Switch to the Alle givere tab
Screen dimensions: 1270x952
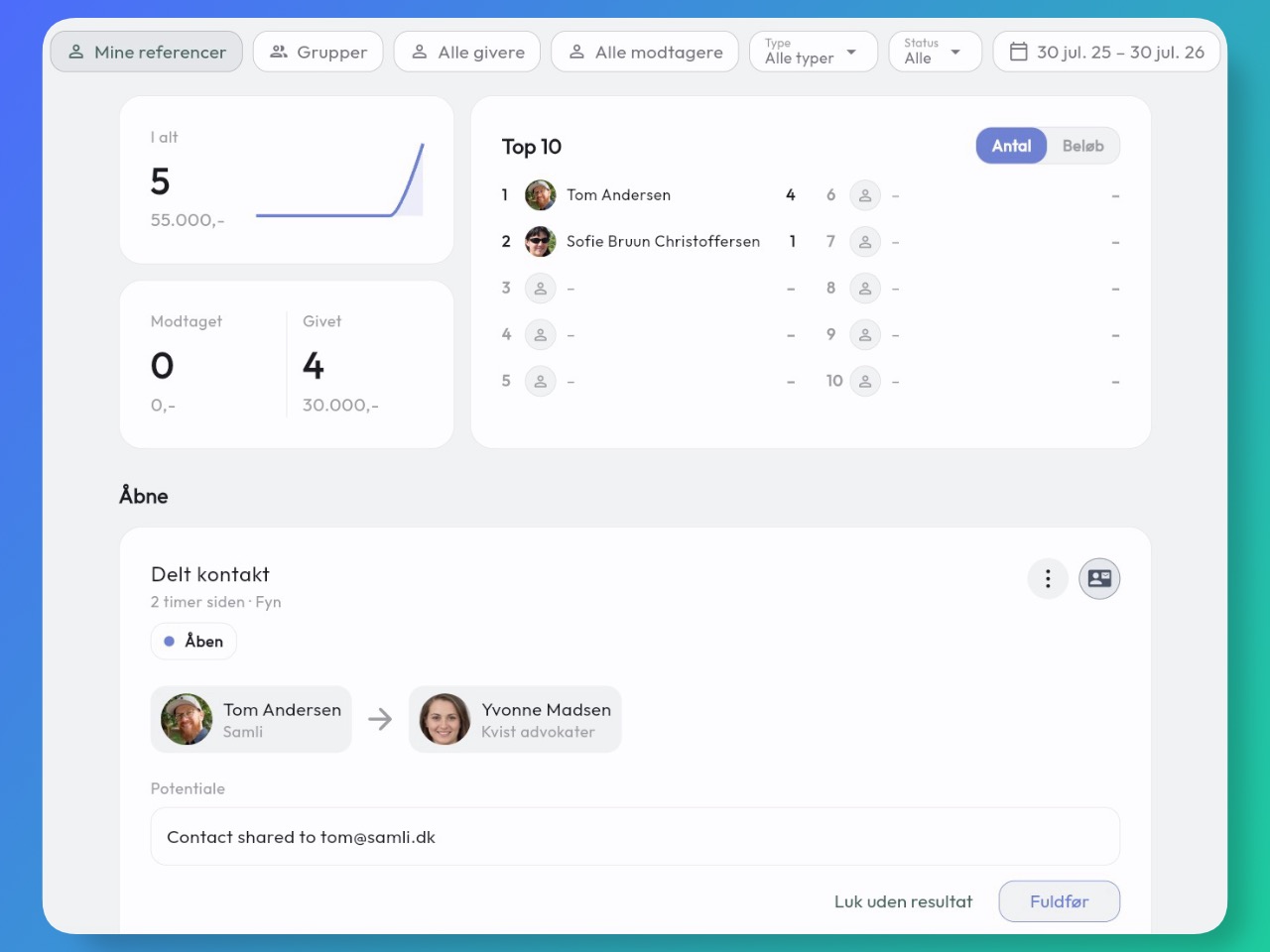(x=467, y=52)
